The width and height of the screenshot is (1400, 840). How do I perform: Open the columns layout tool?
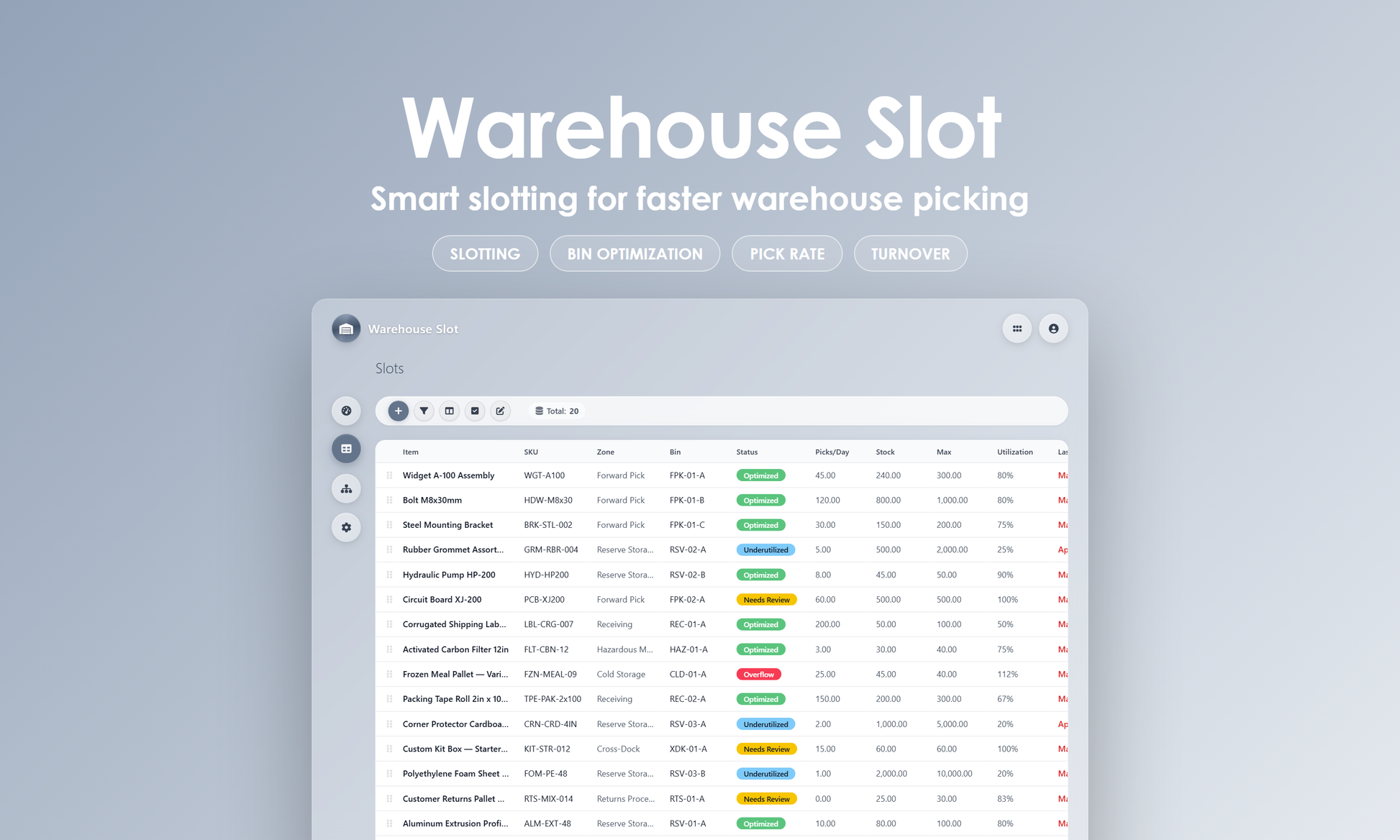tap(449, 411)
